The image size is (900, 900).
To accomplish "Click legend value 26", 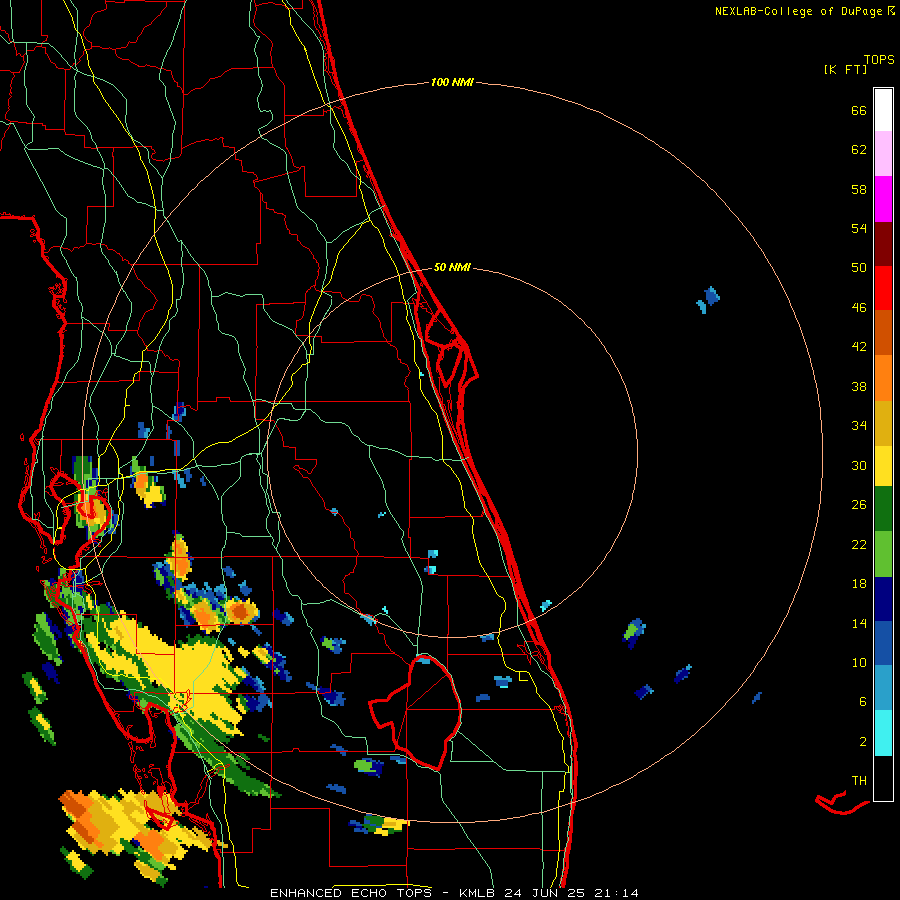I will pos(859,505).
